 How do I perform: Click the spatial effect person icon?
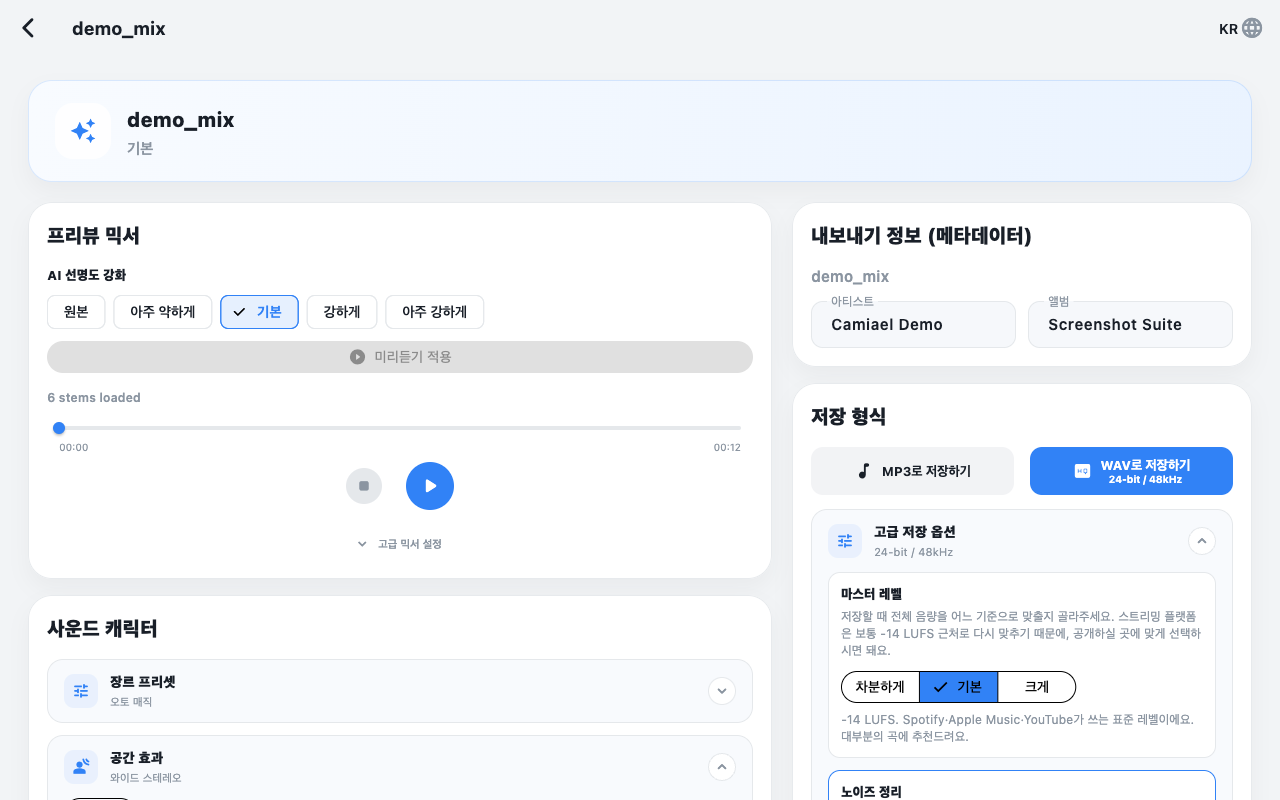coord(81,767)
